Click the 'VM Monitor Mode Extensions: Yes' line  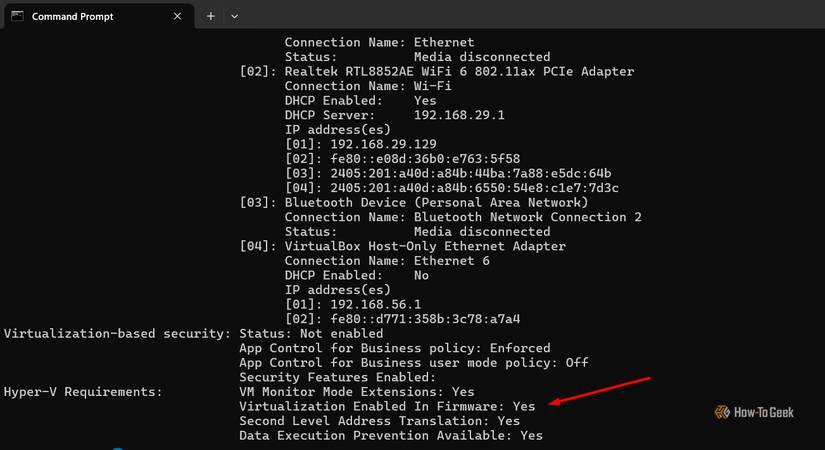(357, 391)
